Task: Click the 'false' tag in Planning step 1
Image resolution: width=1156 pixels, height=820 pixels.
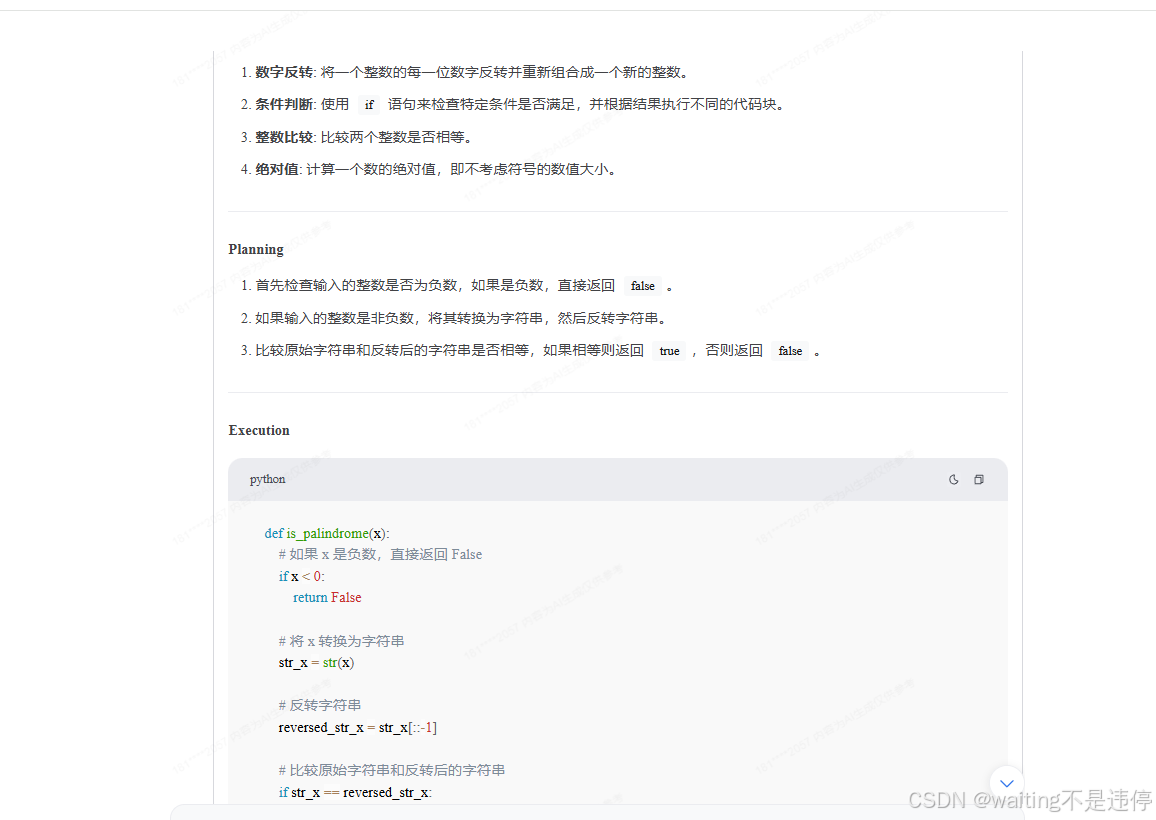Action: 643,286
